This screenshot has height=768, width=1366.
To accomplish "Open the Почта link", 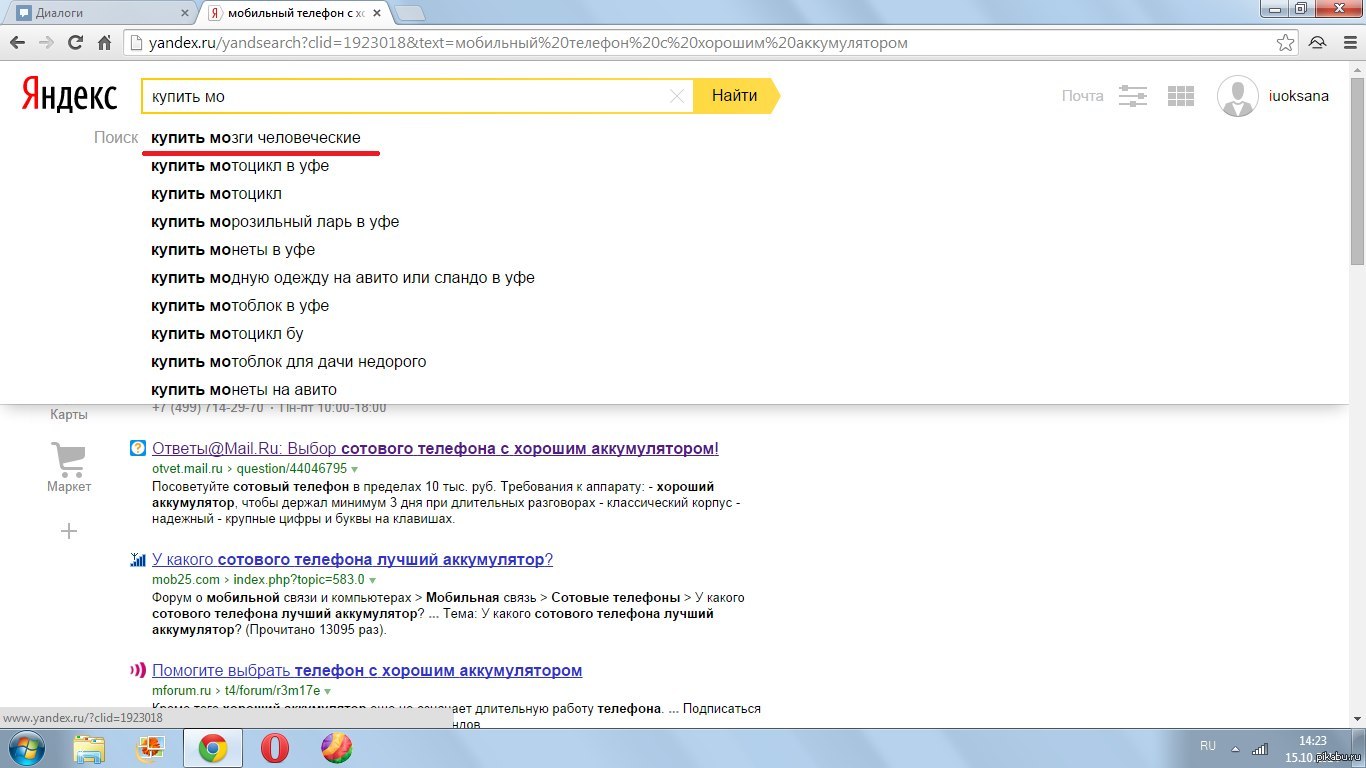I will [x=1082, y=96].
